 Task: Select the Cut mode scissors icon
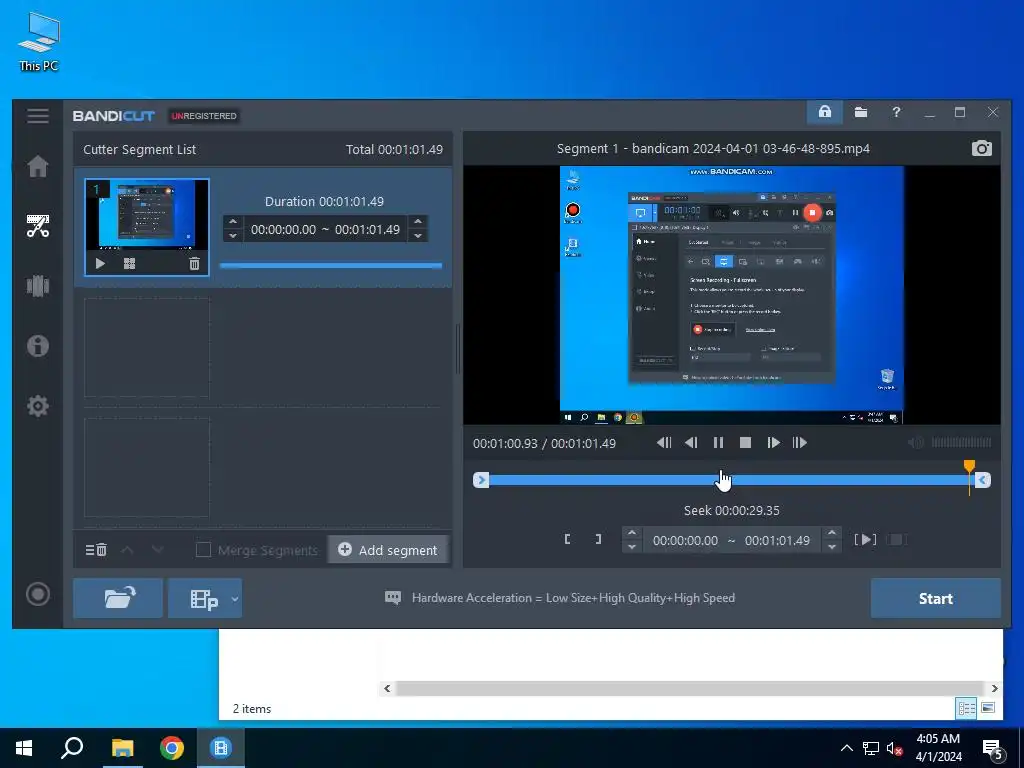click(38, 226)
